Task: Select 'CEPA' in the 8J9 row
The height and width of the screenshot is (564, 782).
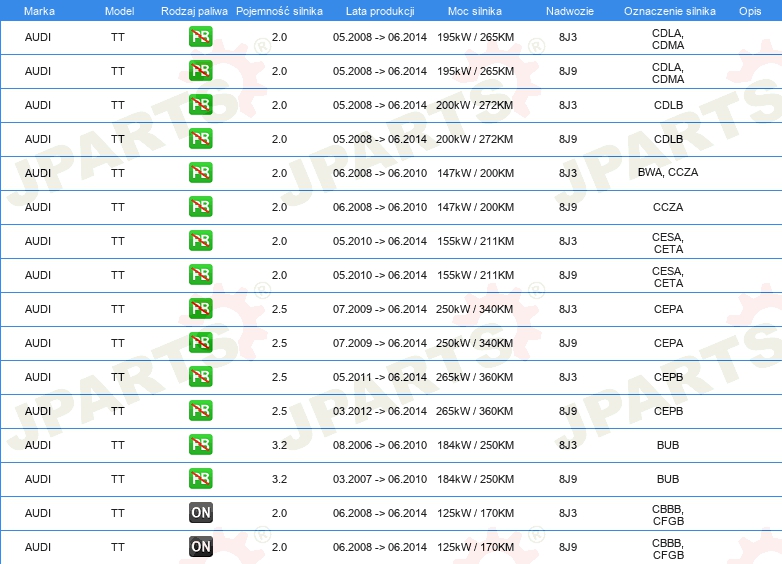Action: pos(668,343)
